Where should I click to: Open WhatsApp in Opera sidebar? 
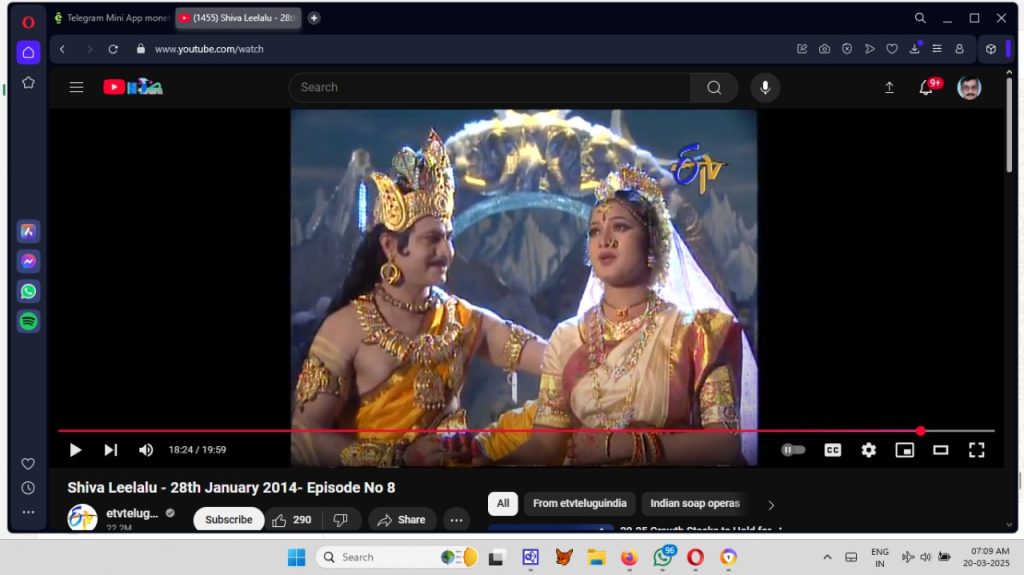pyautogui.click(x=28, y=291)
